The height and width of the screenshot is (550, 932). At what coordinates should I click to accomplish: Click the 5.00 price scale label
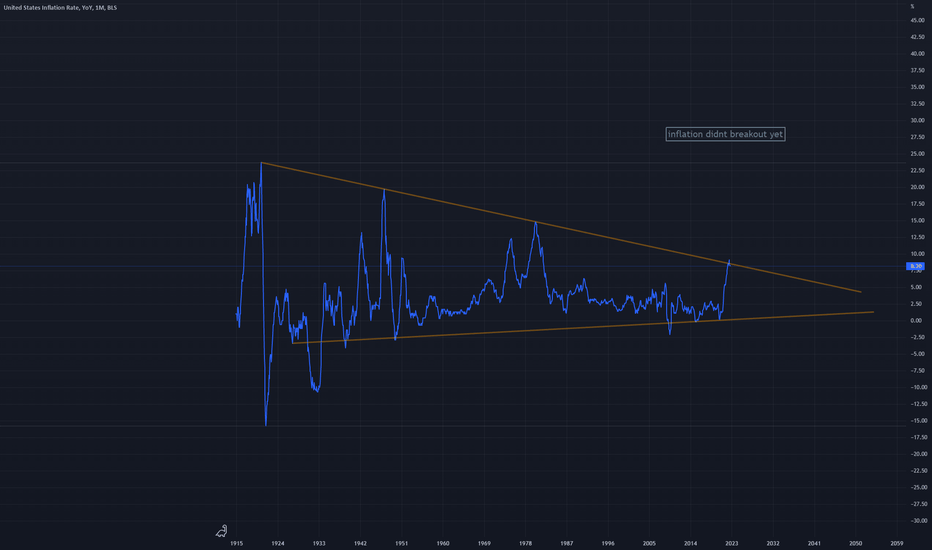point(917,287)
